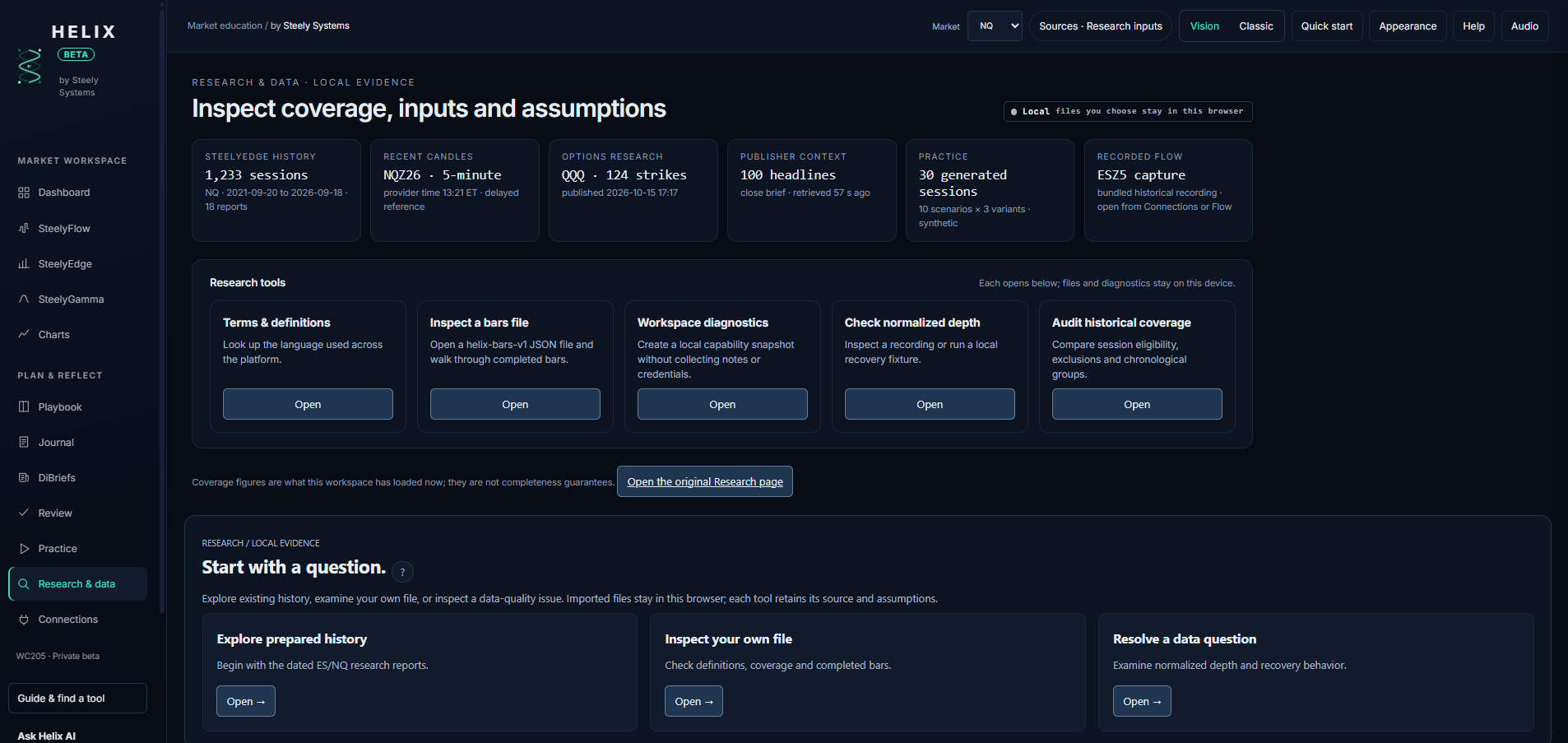The image size is (1568, 743).
Task: Click the Charts line icon
Action: pyautogui.click(x=24, y=335)
